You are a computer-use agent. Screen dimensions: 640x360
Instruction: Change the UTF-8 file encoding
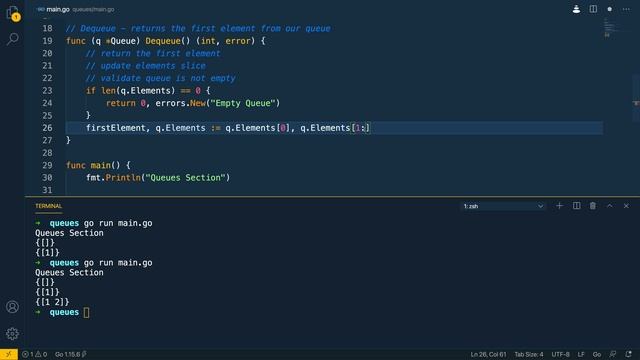point(560,354)
